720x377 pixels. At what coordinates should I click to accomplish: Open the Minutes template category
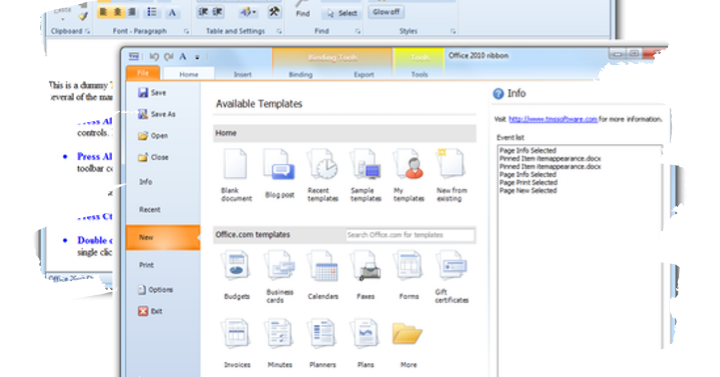(x=280, y=343)
